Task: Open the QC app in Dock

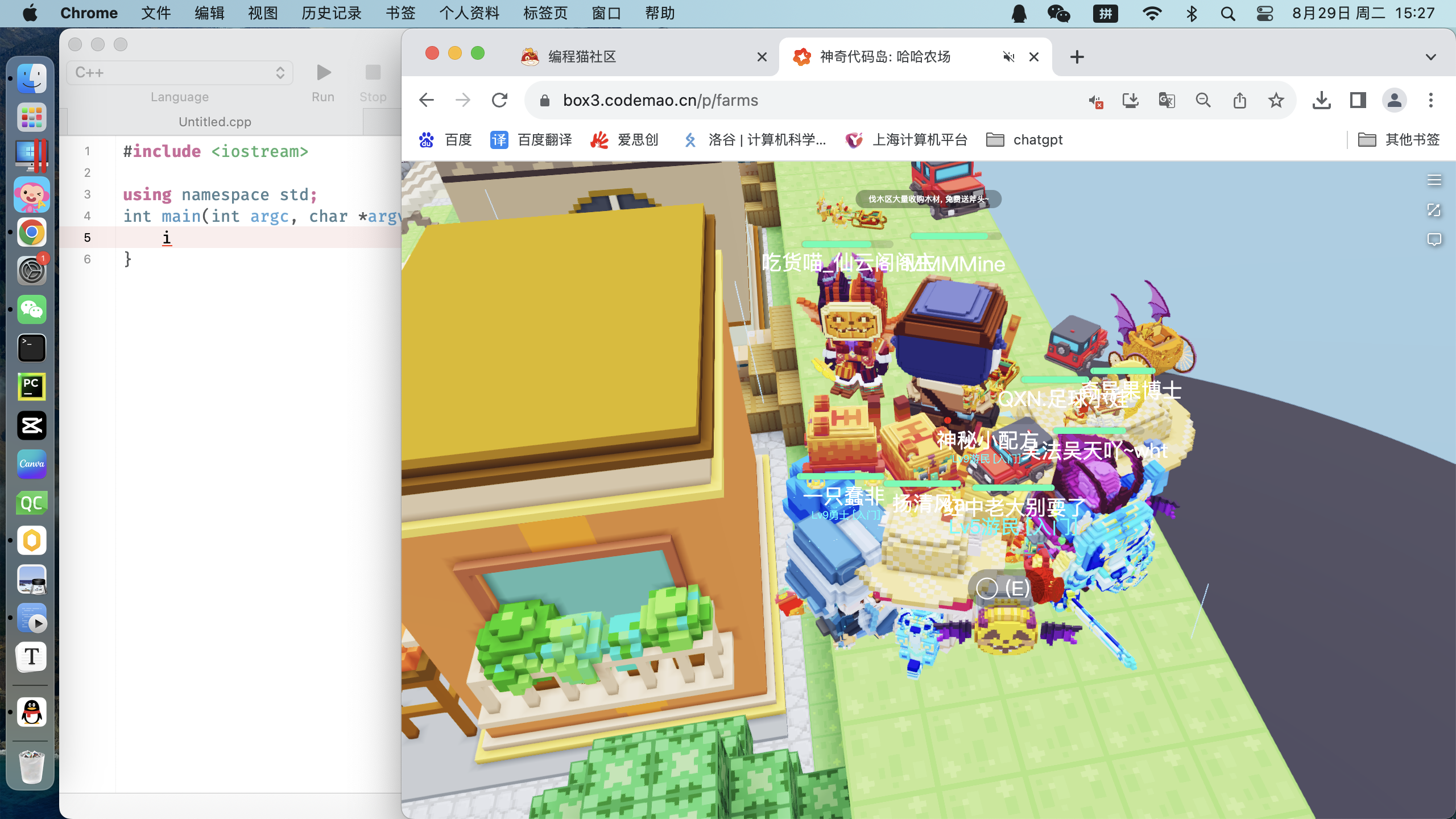Action: [x=32, y=503]
